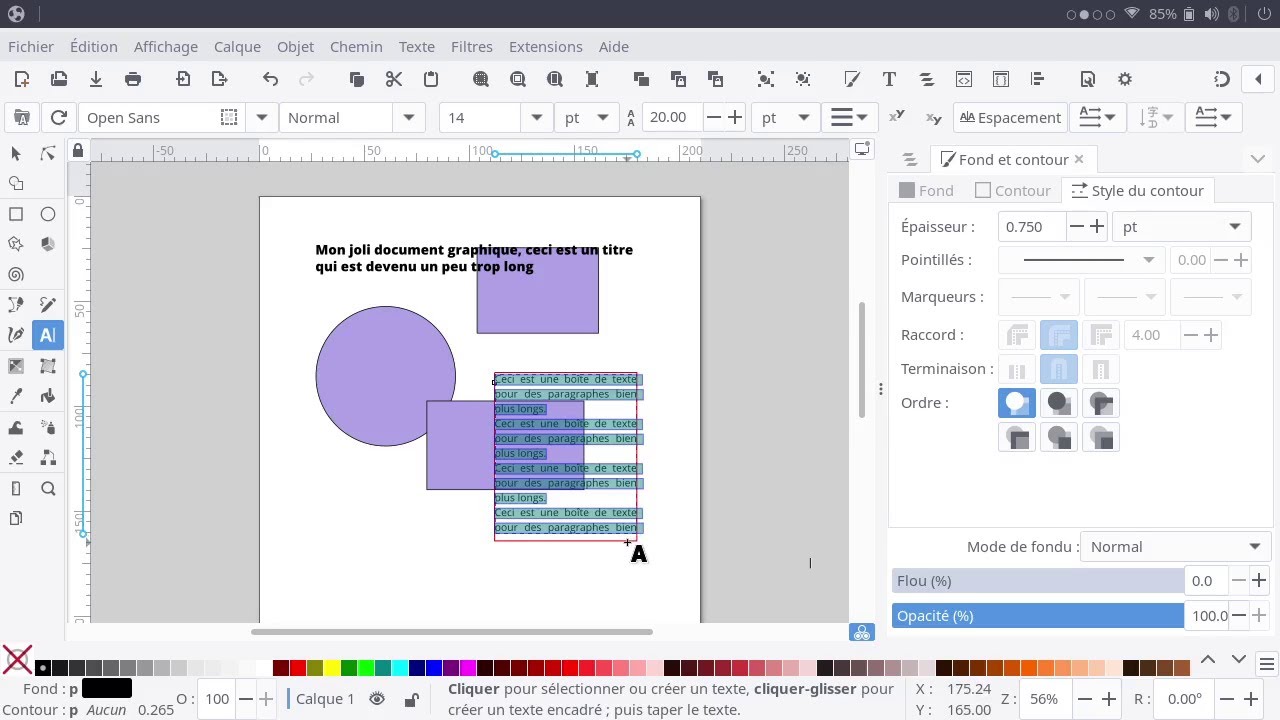The width and height of the screenshot is (1280, 720).
Task: Open the Pointillés dash pattern dropdown
Action: (1080, 260)
